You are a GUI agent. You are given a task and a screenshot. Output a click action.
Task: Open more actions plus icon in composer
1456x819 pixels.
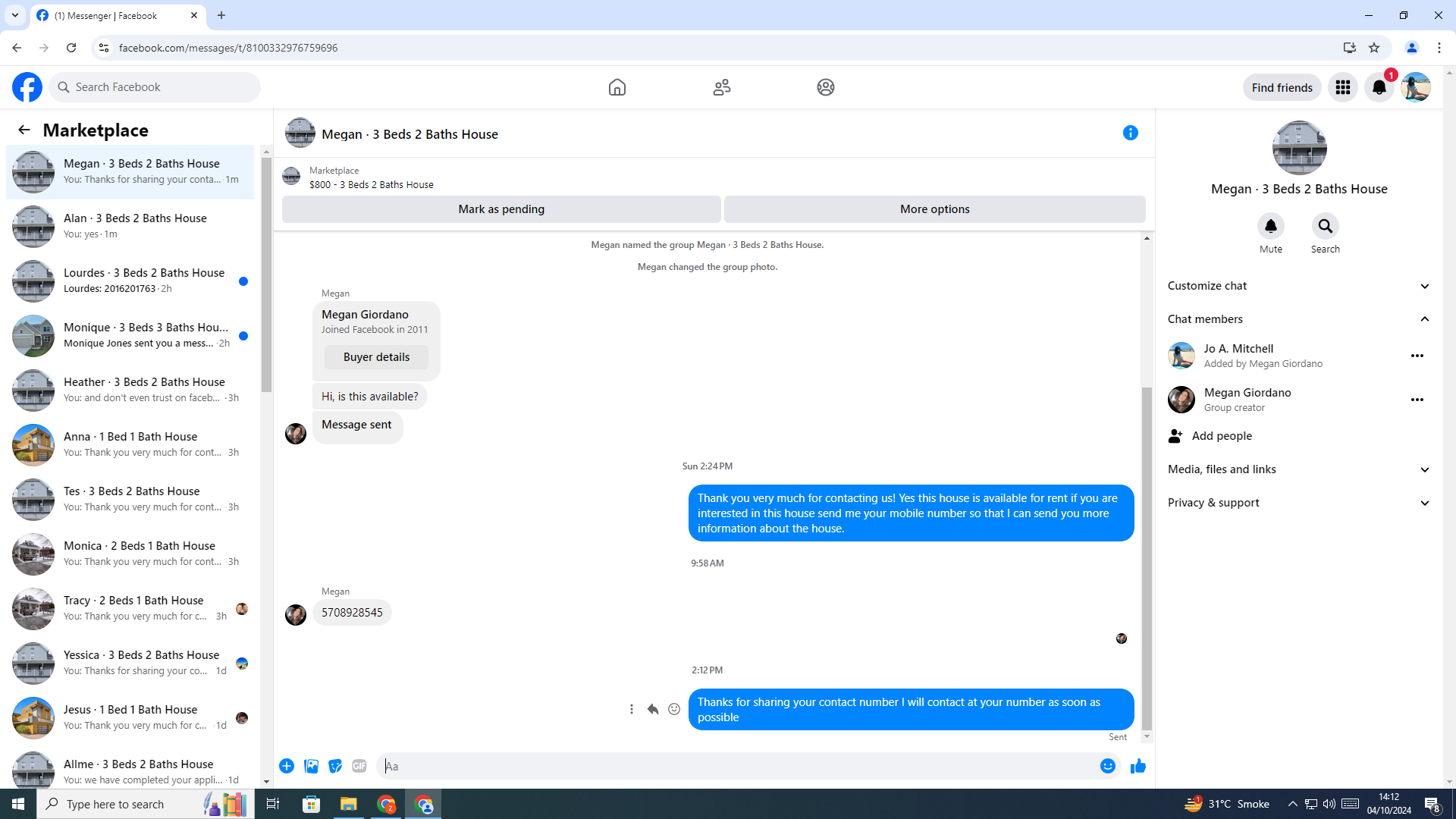[287, 766]
